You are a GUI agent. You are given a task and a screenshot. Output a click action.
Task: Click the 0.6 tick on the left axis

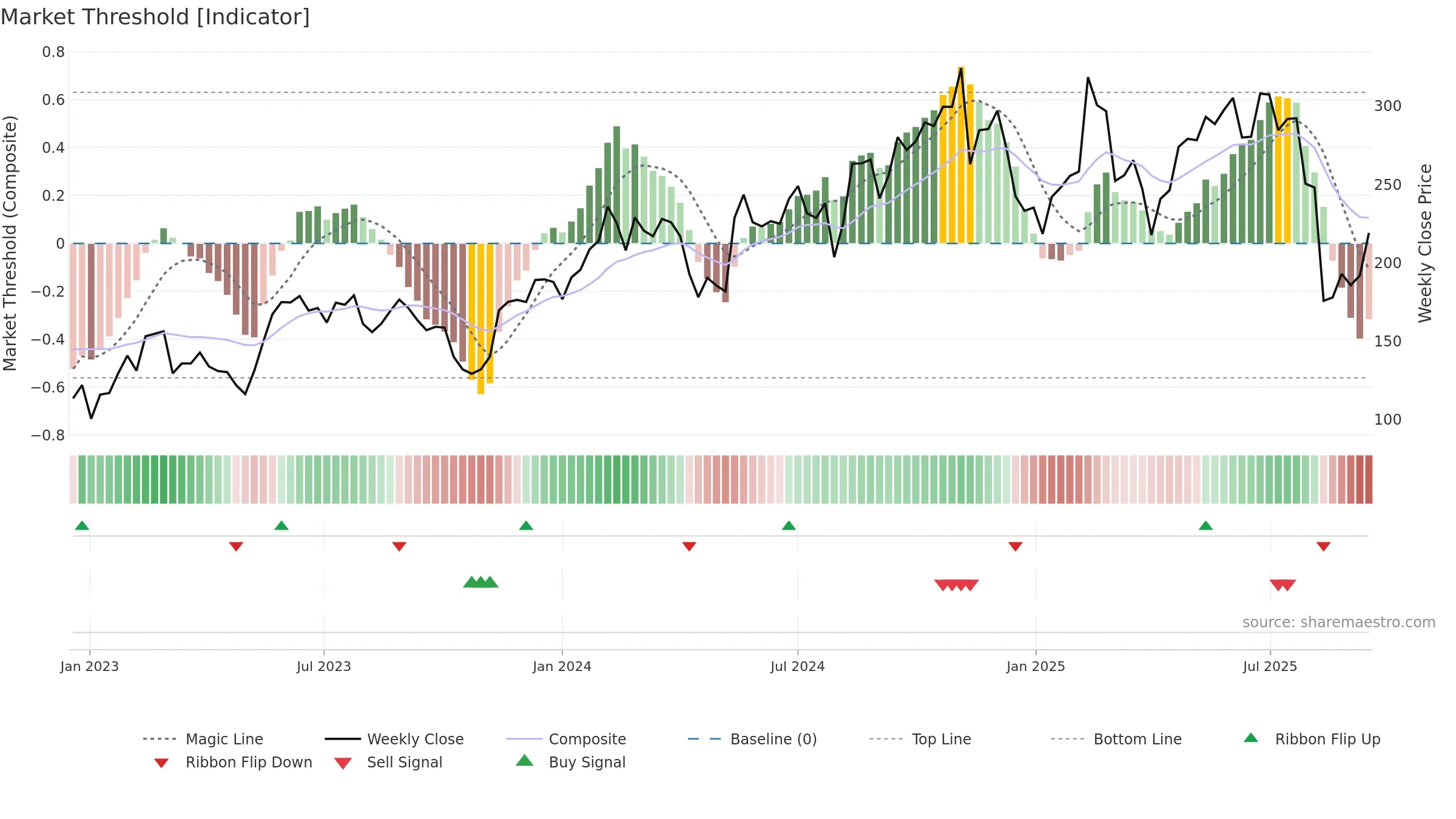(53, 100)
